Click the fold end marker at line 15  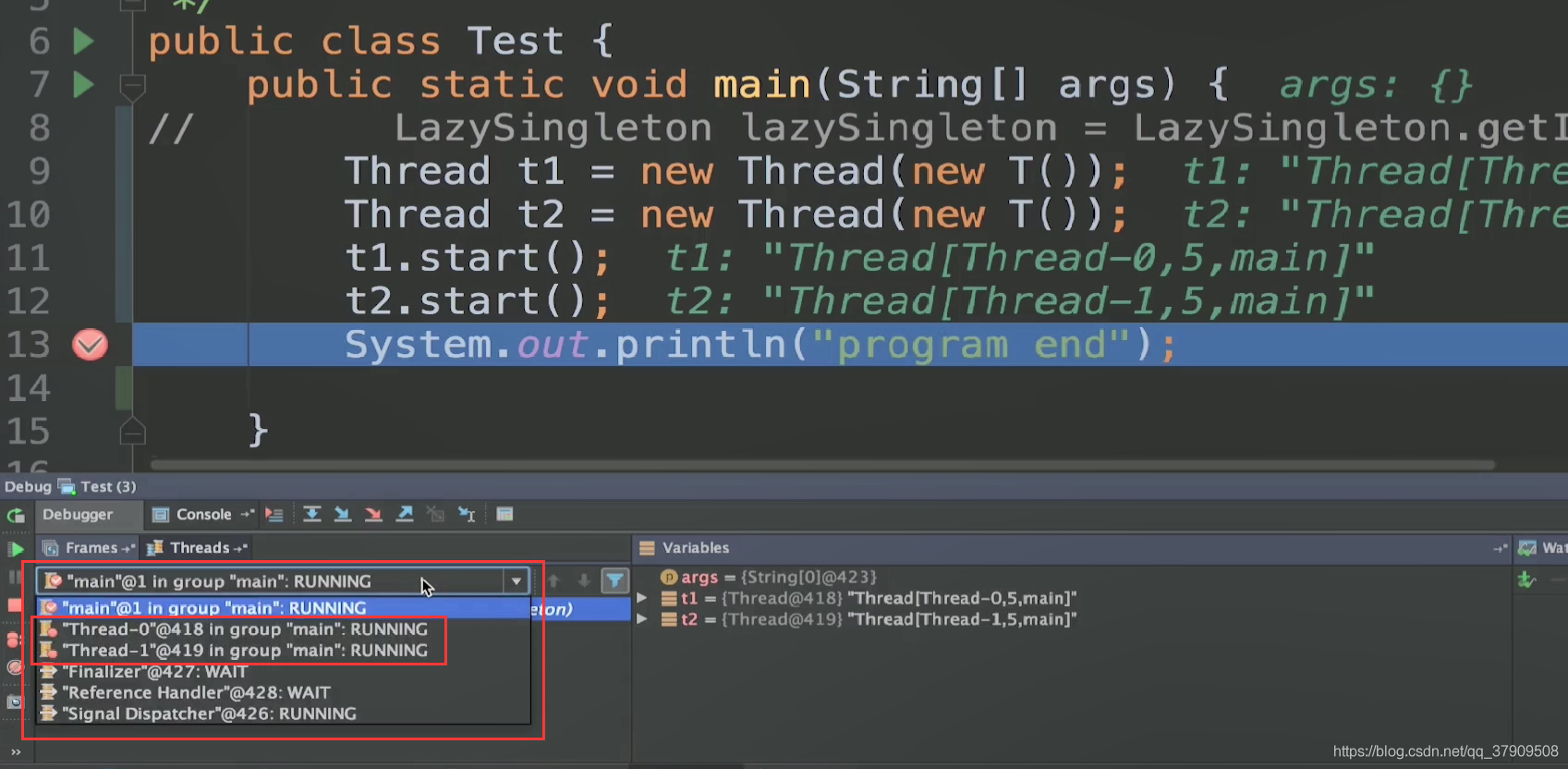coord(132,431)
